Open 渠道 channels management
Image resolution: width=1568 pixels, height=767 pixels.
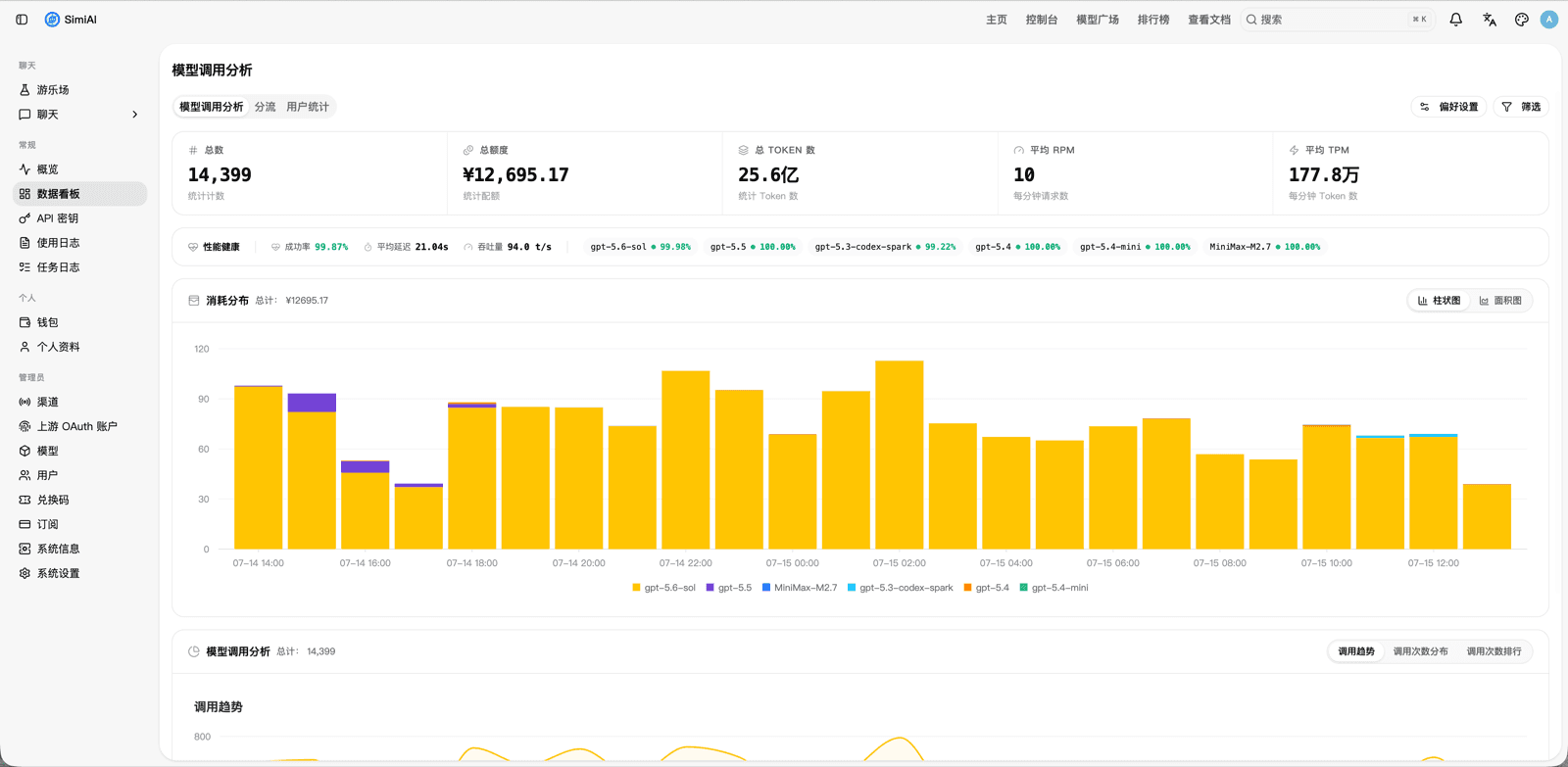pos(80,402)
